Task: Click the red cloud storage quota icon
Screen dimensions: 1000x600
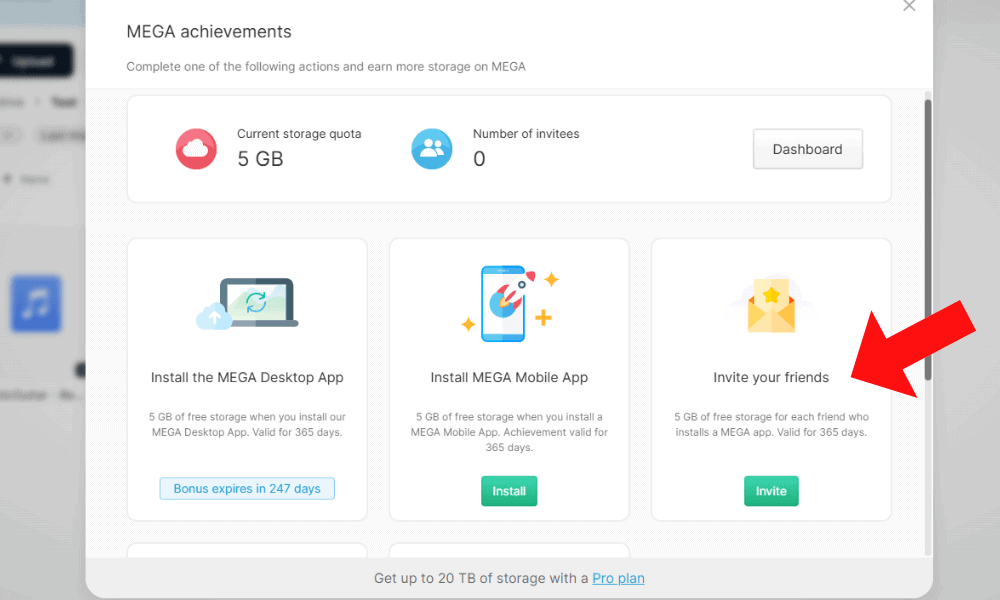Action: (x=196, y=149)
